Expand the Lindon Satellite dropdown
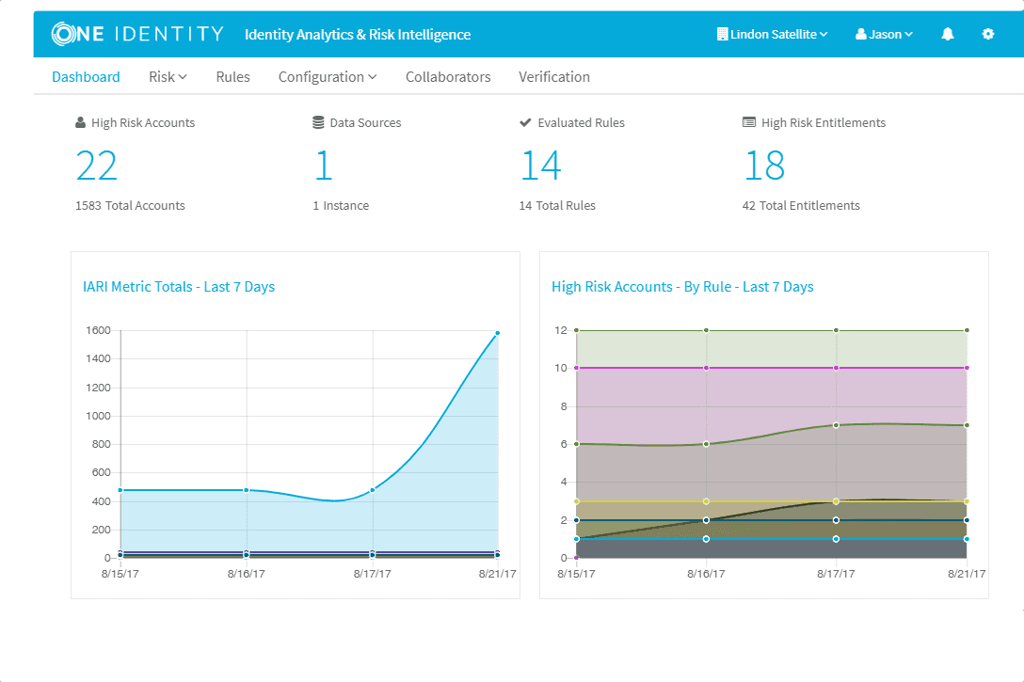The image size is (1024, 682). click(772, 34)
